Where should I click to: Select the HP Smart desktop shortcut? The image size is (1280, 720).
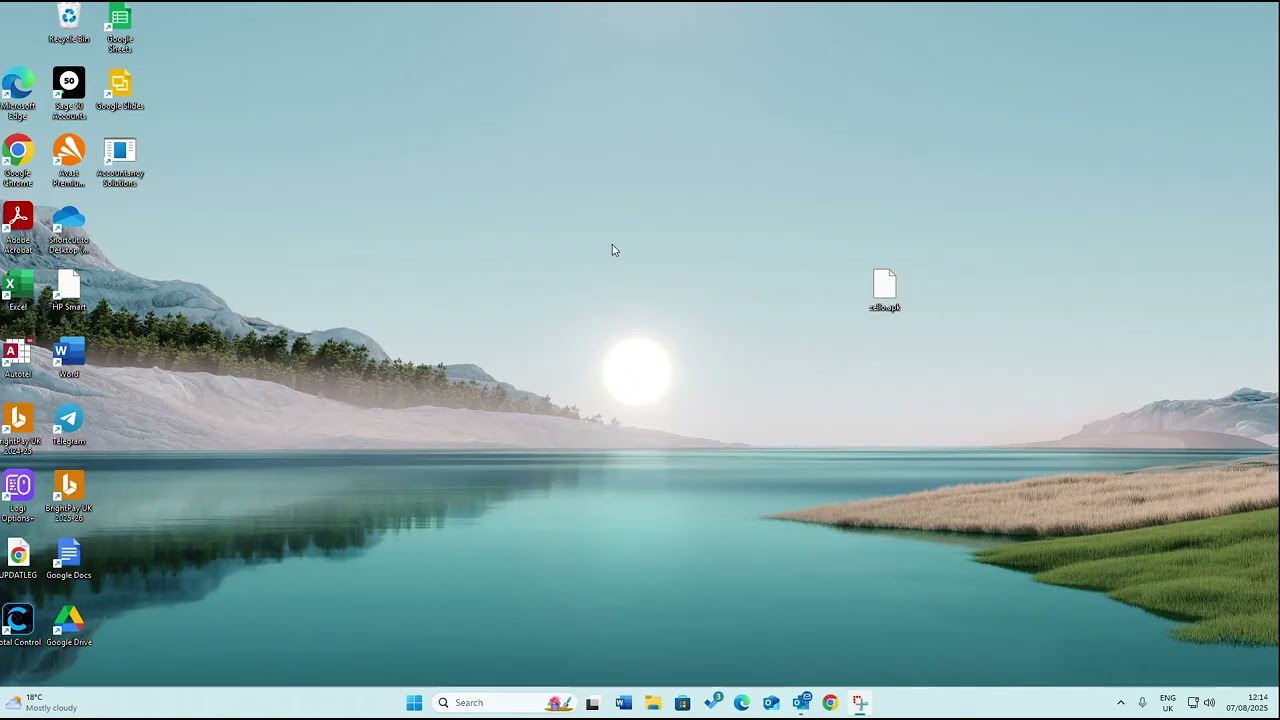[69, 290]
